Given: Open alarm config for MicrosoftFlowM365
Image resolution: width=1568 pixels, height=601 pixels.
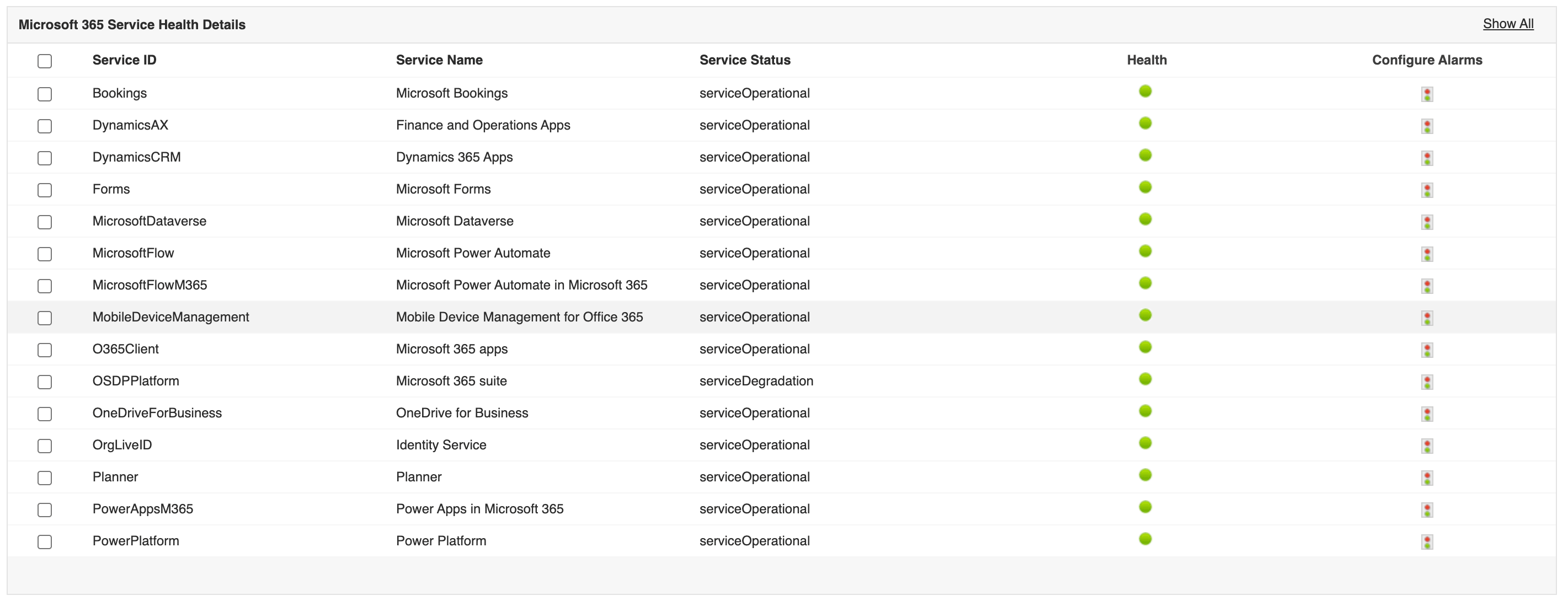Looking at the screenshot, I should [1427, 286].
